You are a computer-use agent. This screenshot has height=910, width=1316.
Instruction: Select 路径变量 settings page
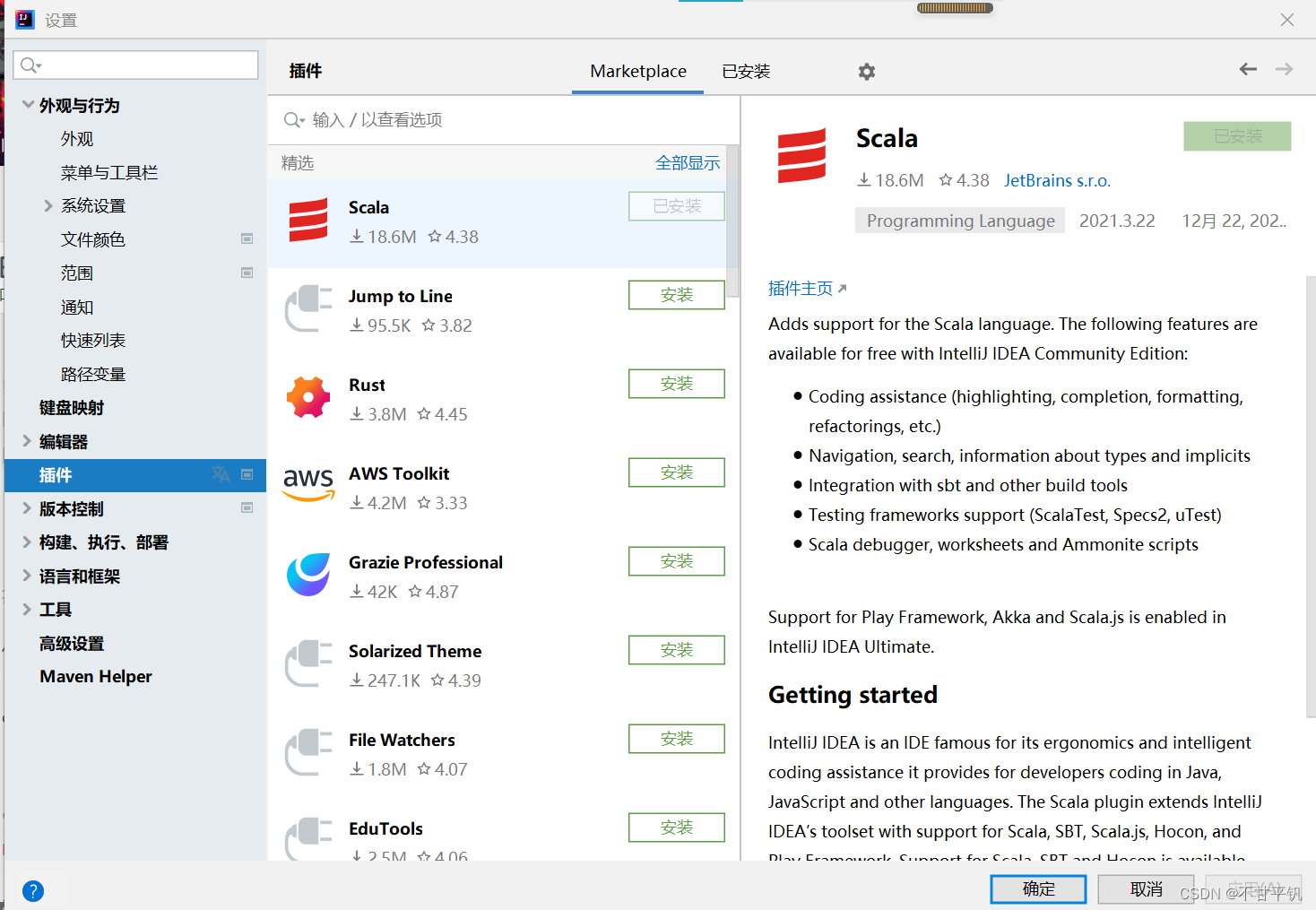click(93, 374)
